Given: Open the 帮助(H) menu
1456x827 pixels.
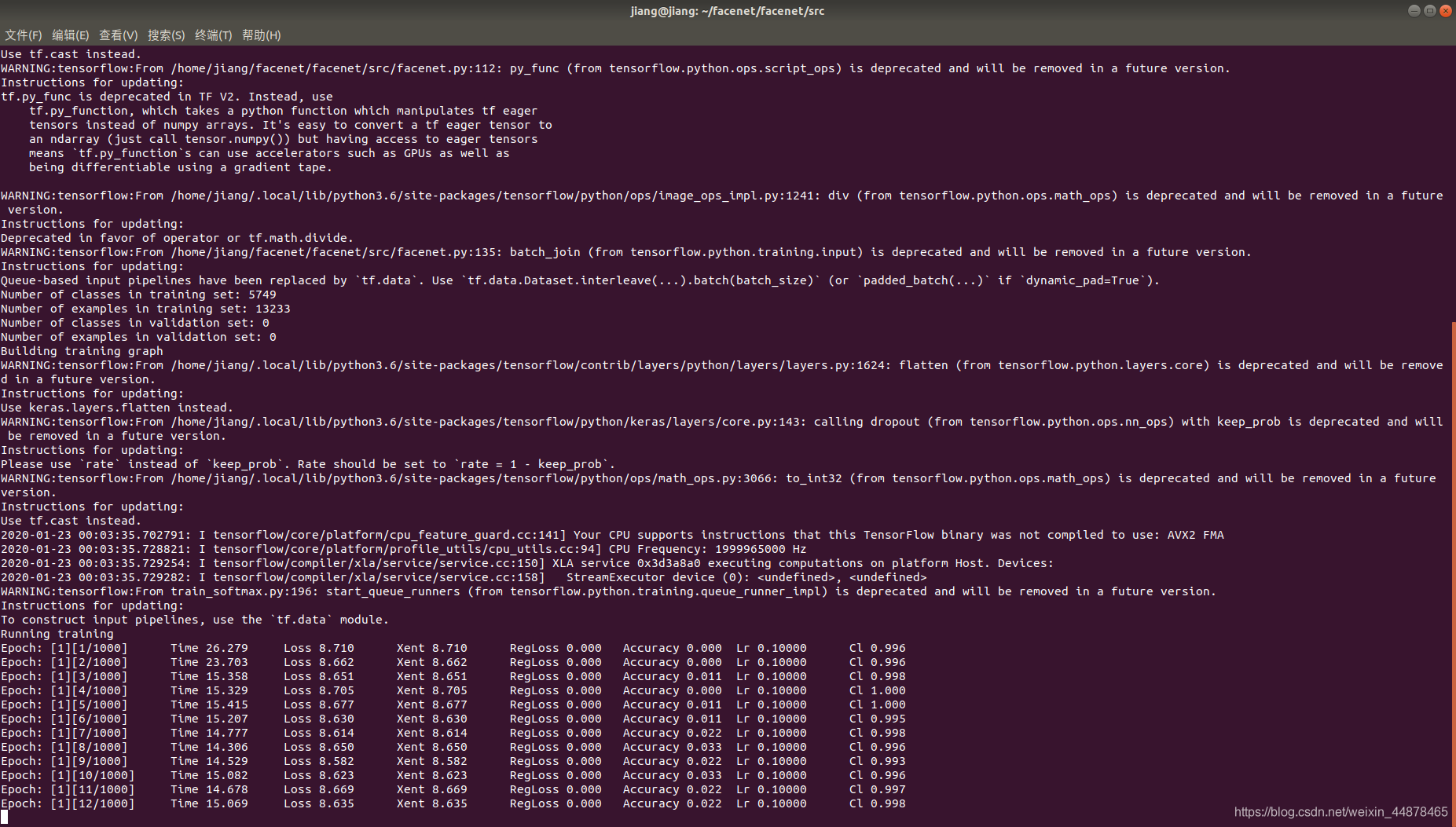Looking at the screenshot, I should (x=262, y=35).
